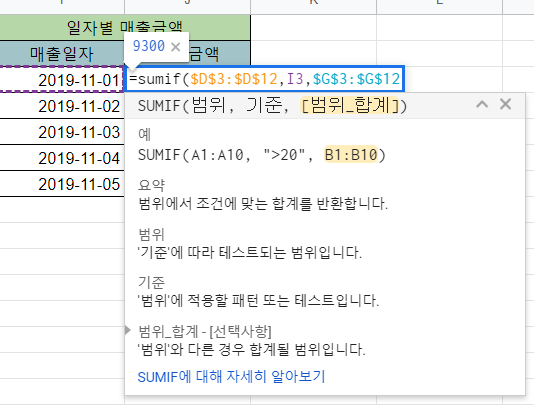
Task: Click the $D$3:$D$12 range reference in formula
Action: click(x=234, y=79)
